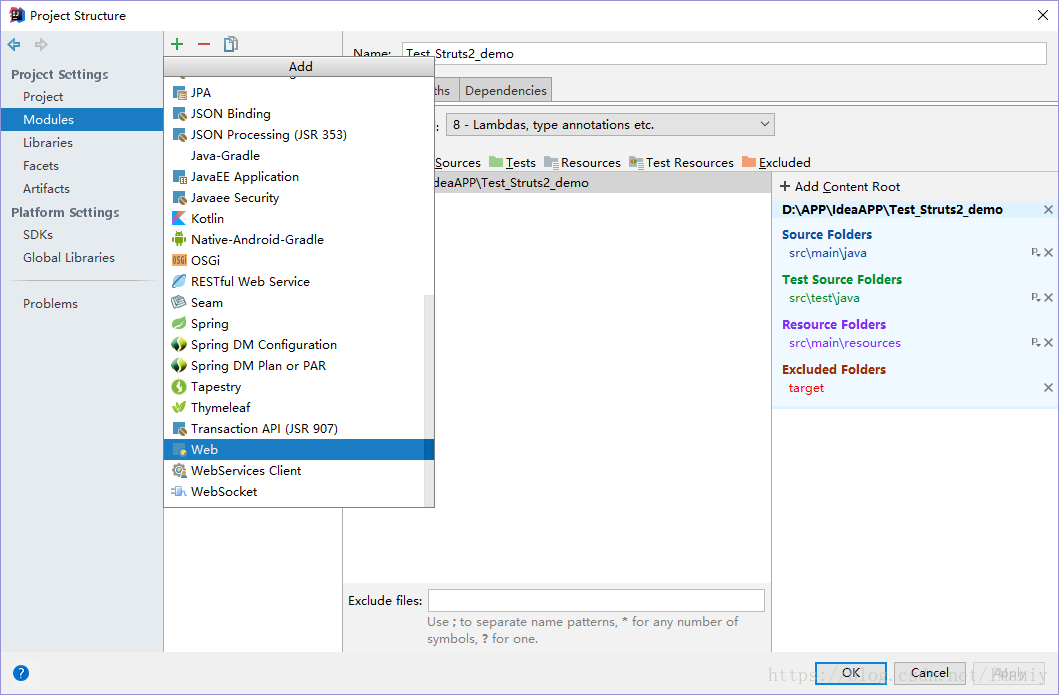Viewport: 1059px width, 695px height.
Task: Click the green plus Add button
Action: tap(177, 44)
